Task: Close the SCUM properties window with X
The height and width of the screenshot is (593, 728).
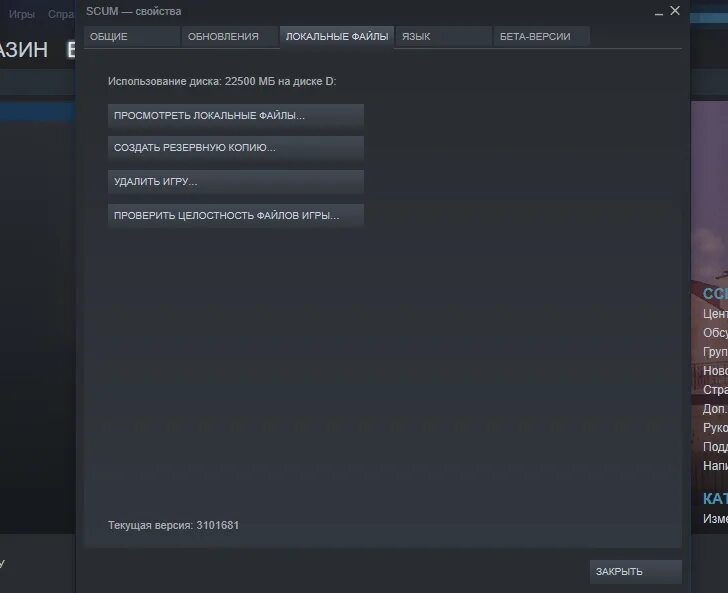Action: 675,11
